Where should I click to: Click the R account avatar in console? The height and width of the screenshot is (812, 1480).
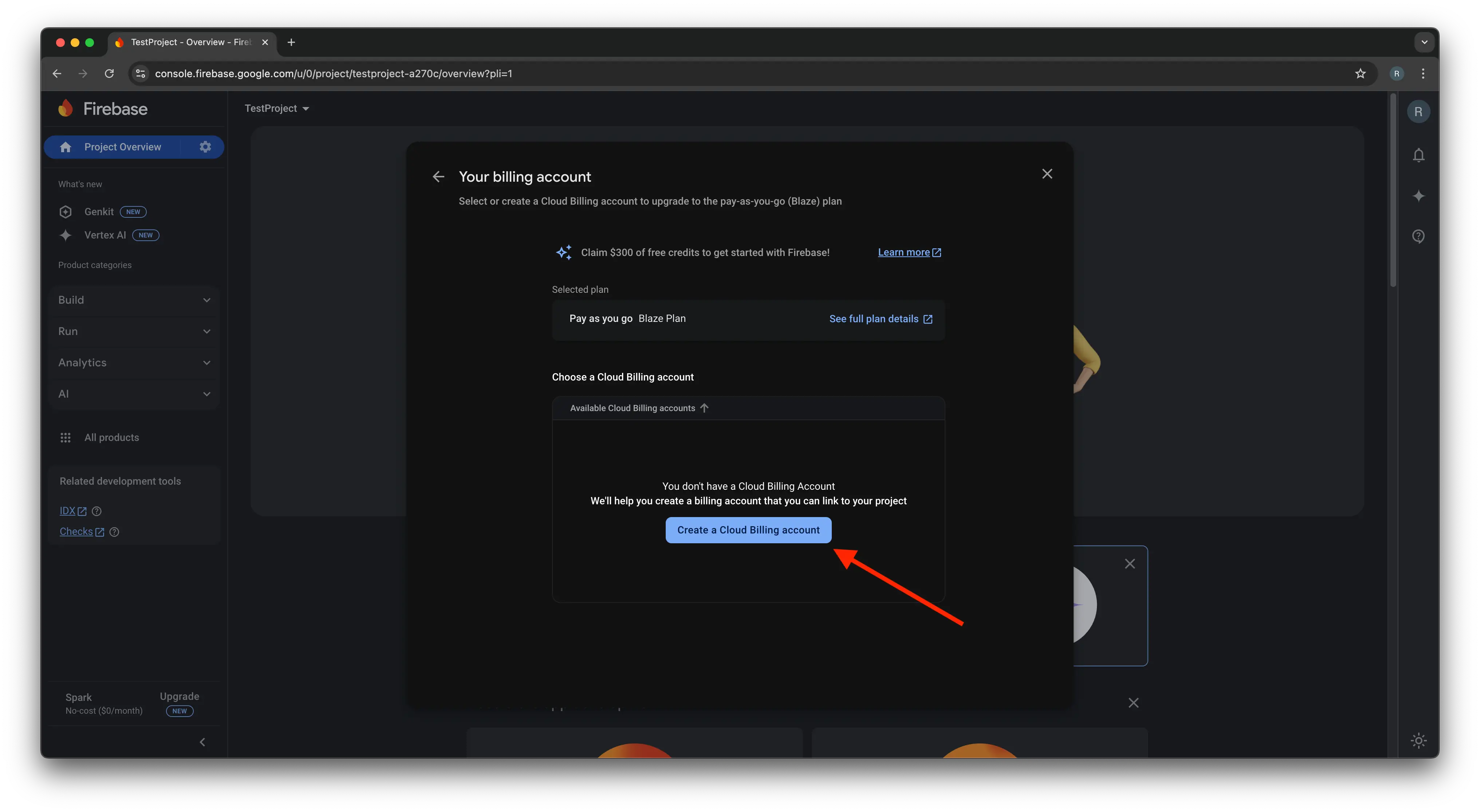coord(1418,111)
